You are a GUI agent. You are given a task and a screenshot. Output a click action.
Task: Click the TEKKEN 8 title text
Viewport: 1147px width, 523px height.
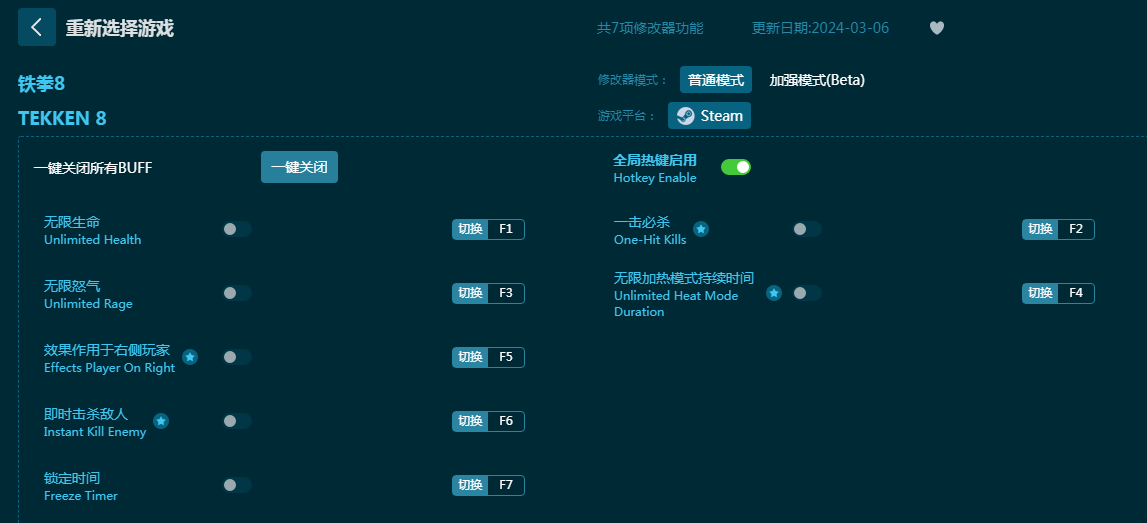pyautogui.click(x=62, y=118)
